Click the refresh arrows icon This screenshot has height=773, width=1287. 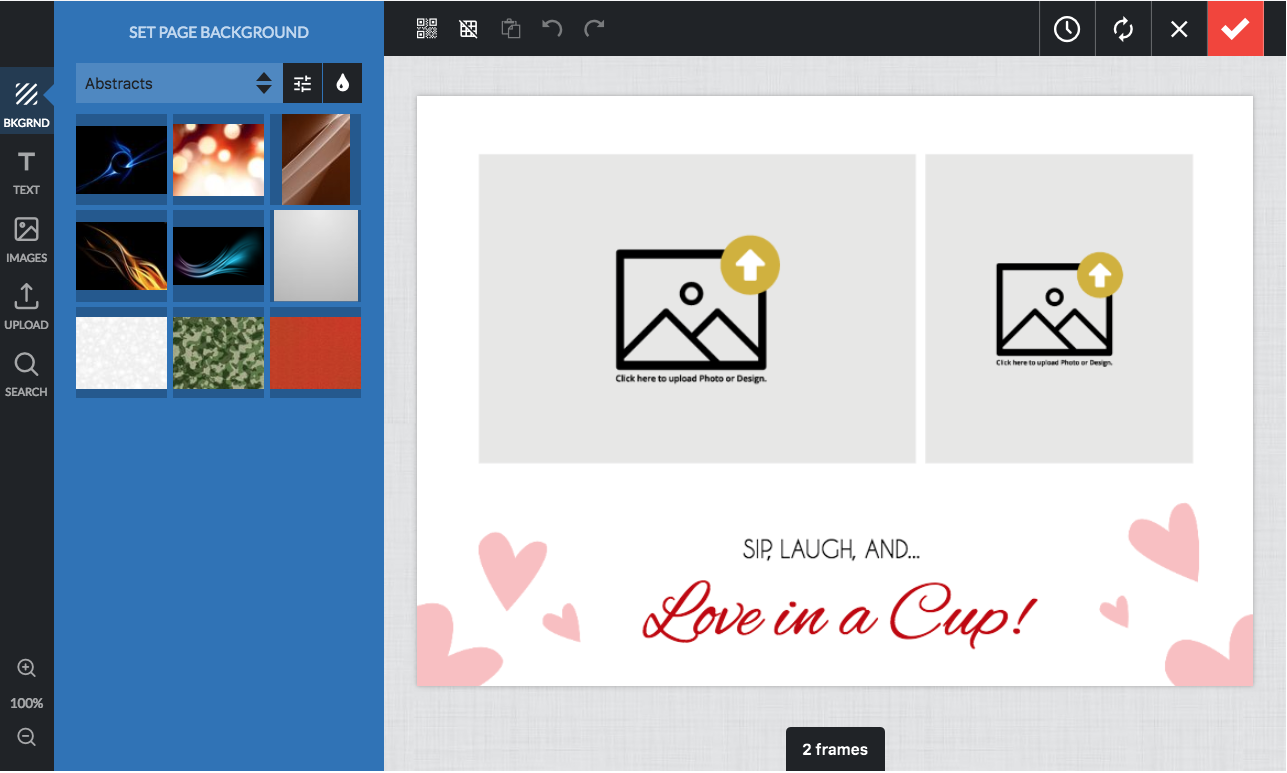[1123, 29]
